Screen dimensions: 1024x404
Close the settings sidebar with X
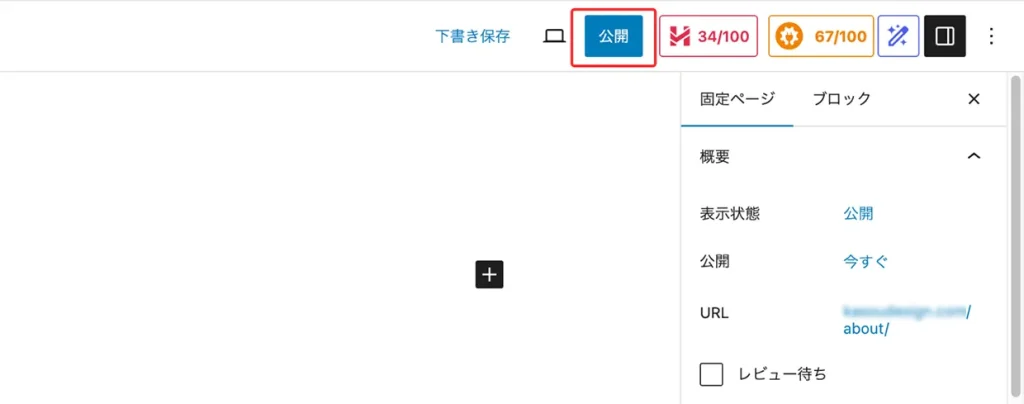(974, 99)
